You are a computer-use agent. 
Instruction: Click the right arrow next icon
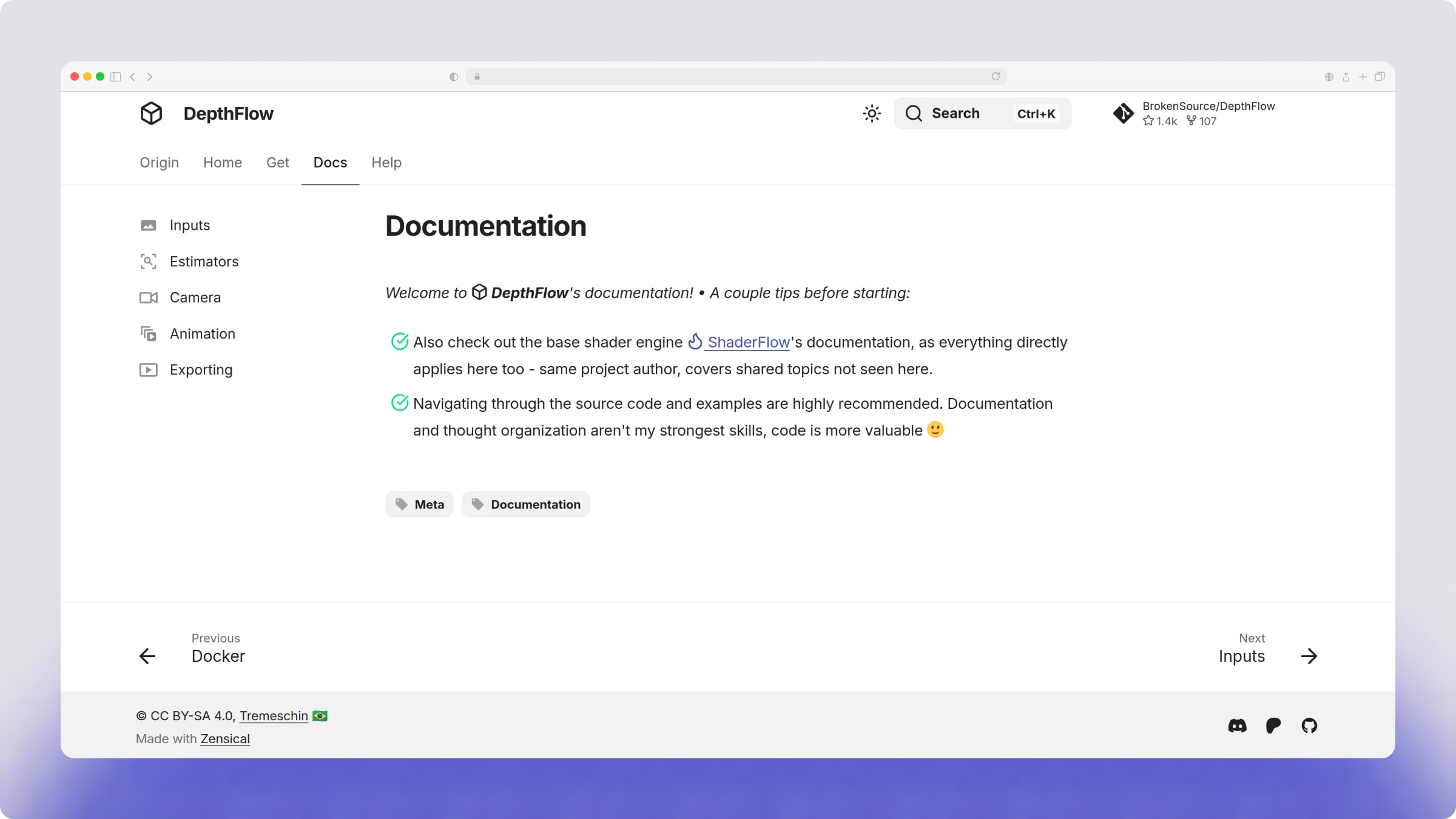1309,656
